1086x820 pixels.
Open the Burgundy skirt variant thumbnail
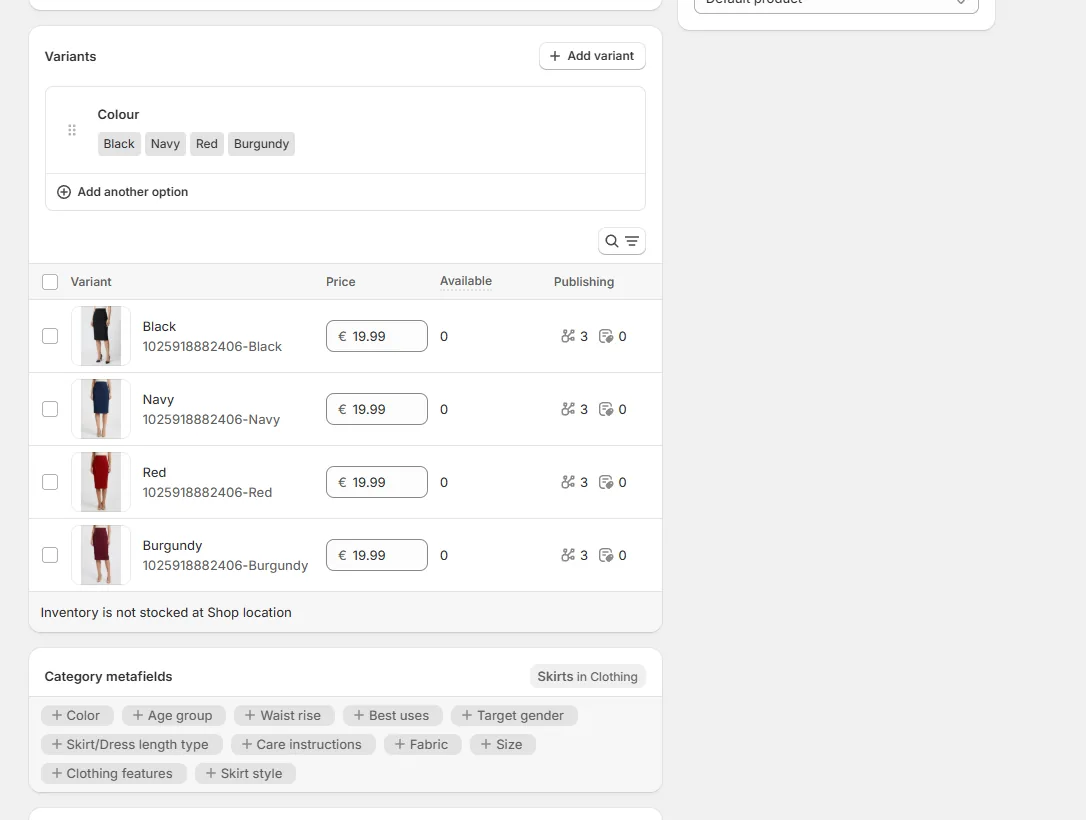tap(101, 555)
